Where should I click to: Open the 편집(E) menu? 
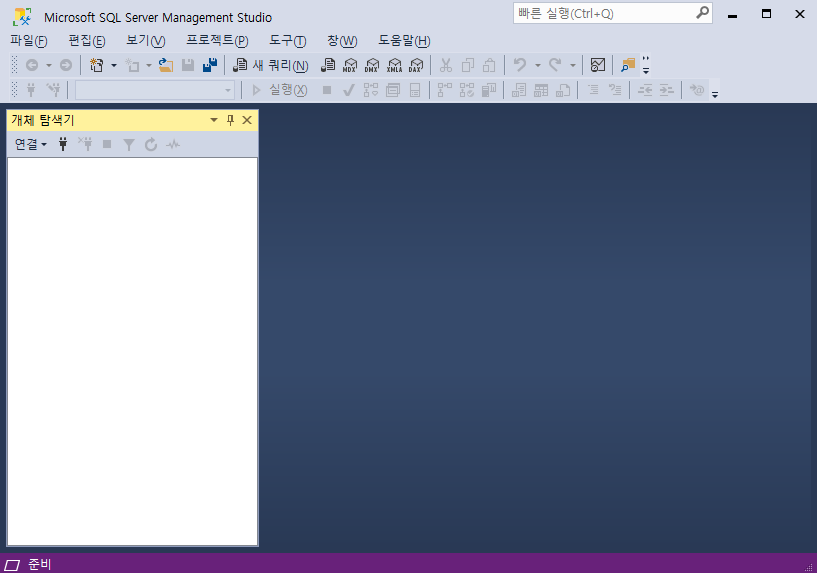pos(87,41)
